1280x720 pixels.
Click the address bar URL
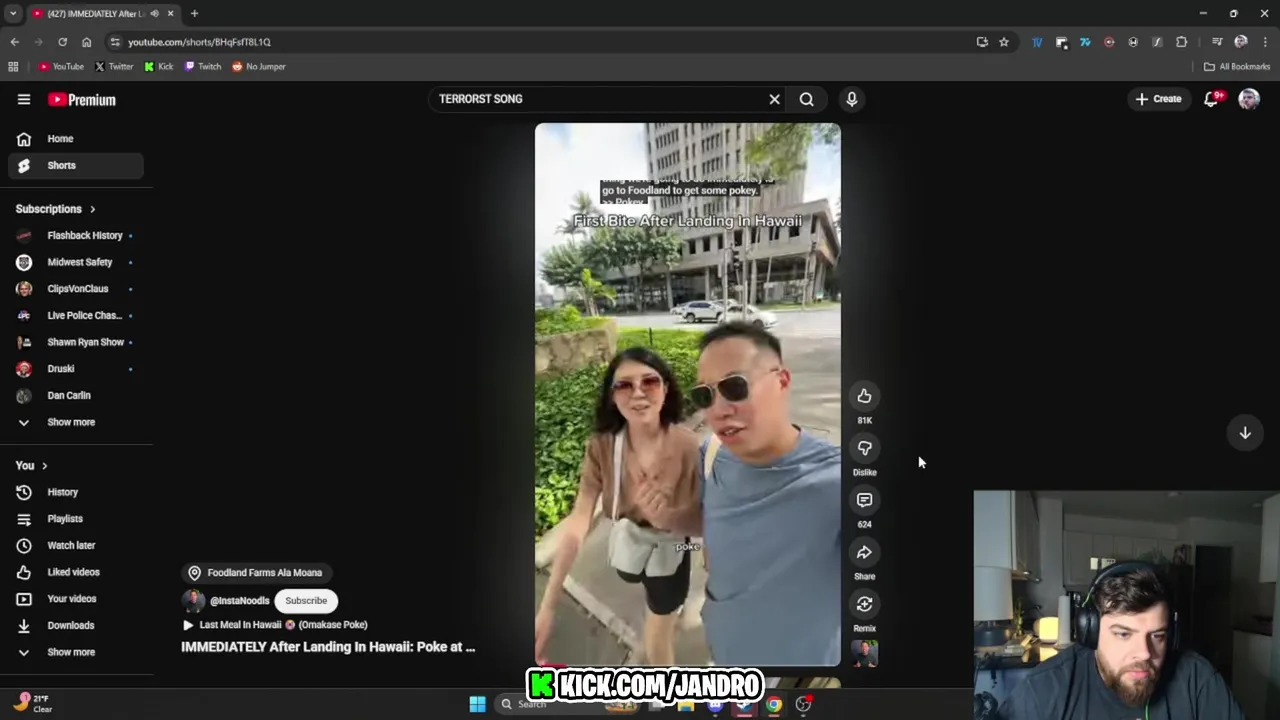click(x=199, y=42)
